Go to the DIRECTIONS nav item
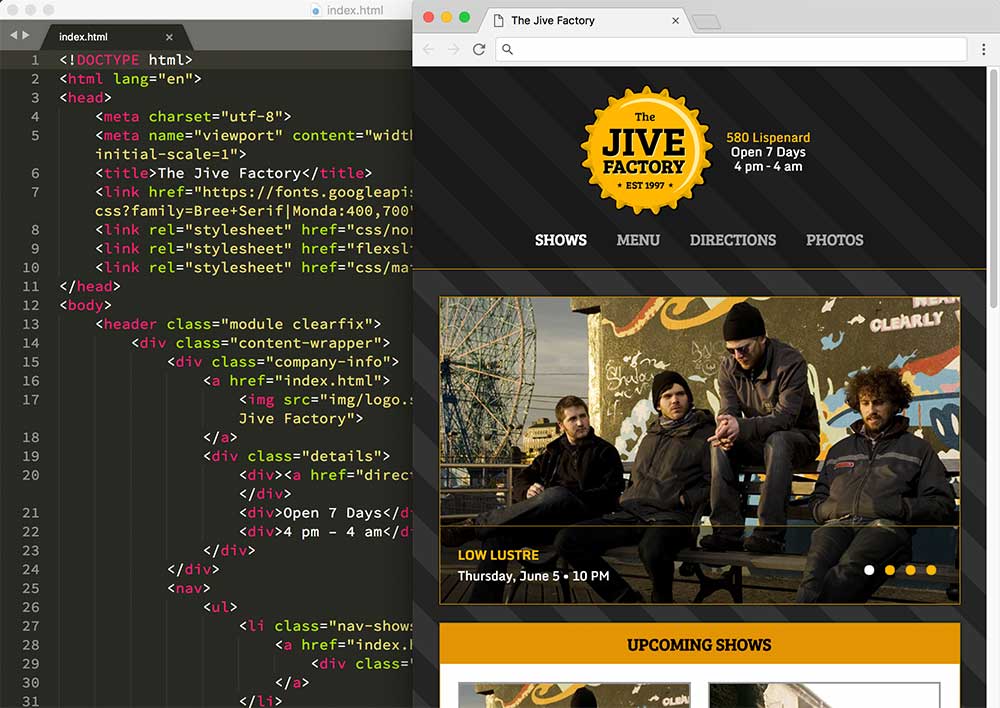Screen dimensions: 1000x708 pos(733,240)
